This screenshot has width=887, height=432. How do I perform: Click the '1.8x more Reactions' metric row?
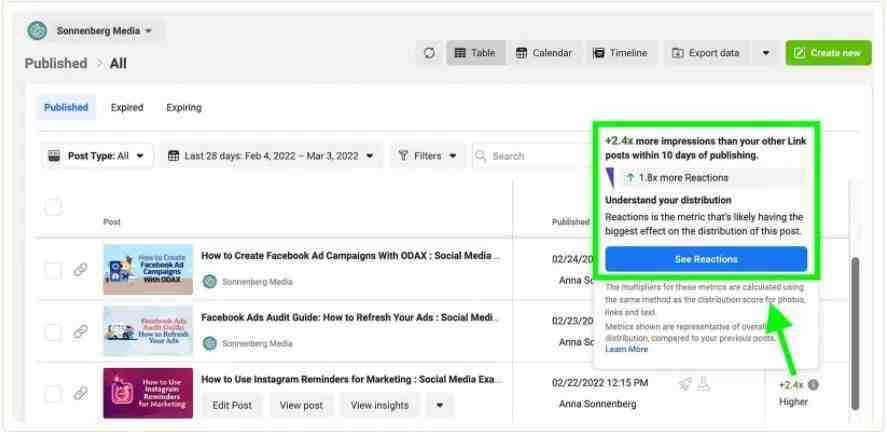(x=712, y=178)
